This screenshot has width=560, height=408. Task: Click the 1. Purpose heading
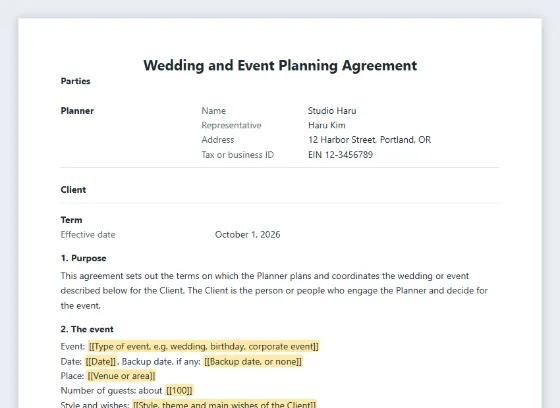click(x=84, y=258)
